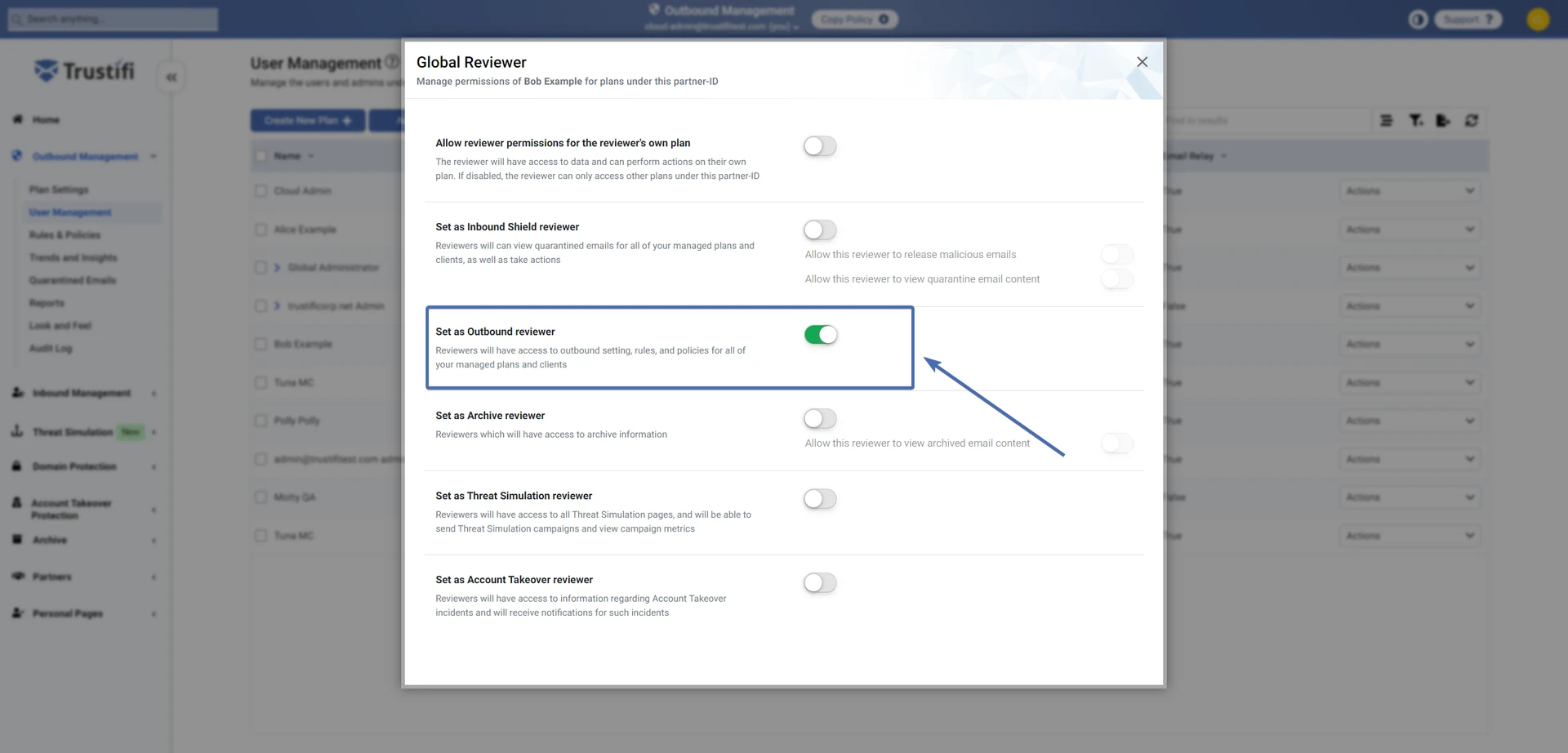1568x753 pixels.
Task: Click the Create New Plan button
Action: pos(307,121)
